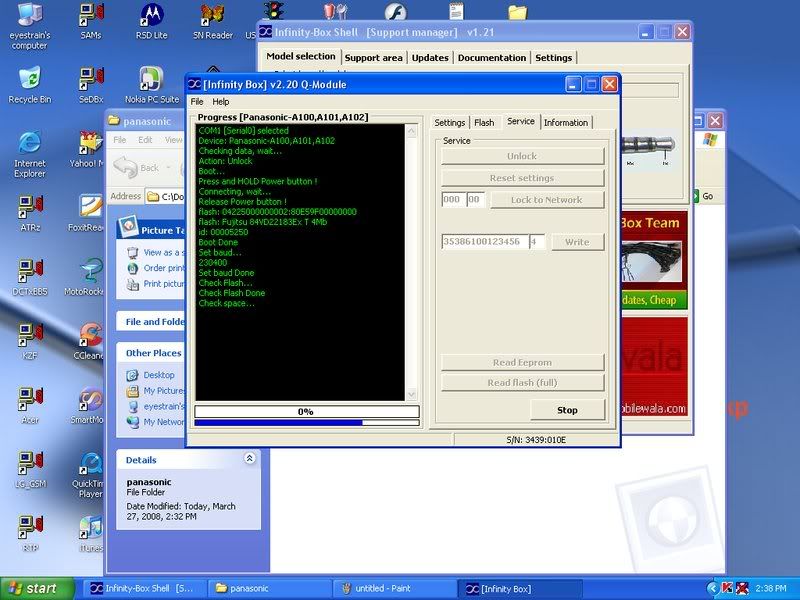Open the File menu in Infinity Box
Viewport: 800px width, 600px height.
197,102
